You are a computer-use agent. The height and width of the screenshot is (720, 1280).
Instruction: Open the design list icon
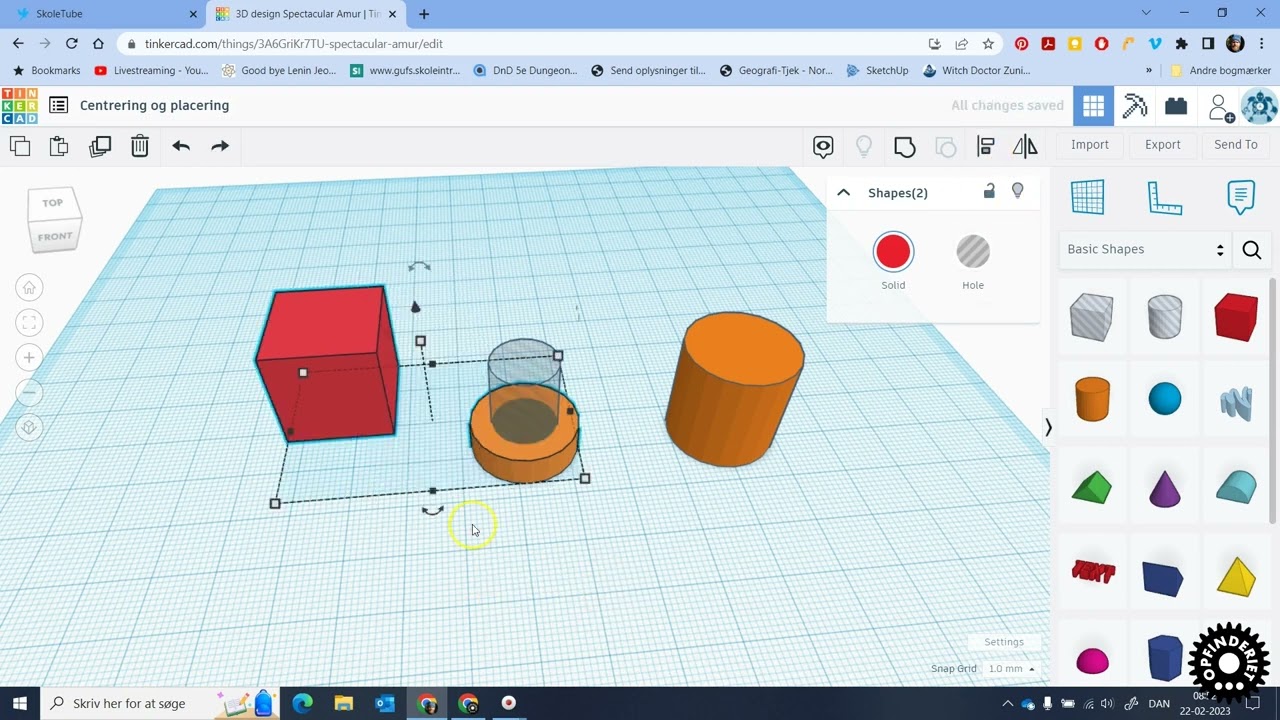(58, 105)
